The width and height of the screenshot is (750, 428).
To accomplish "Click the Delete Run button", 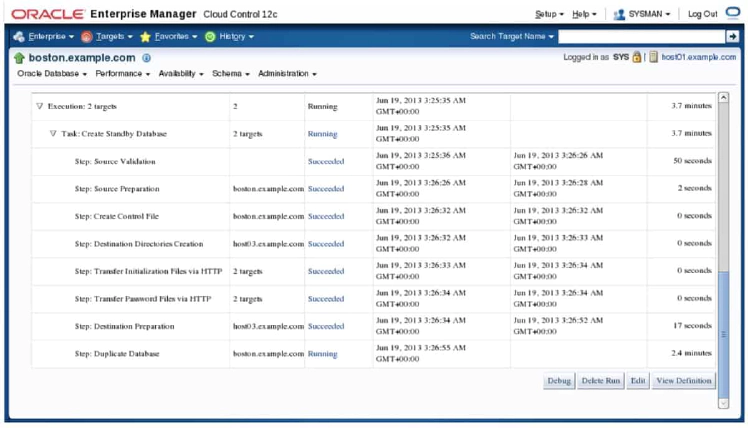I will click(x=600, y=381).
